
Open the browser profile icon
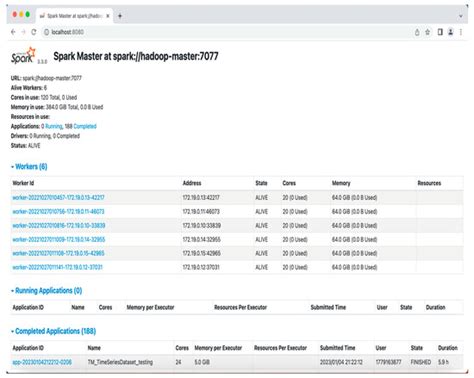click(x=450, y=32)
